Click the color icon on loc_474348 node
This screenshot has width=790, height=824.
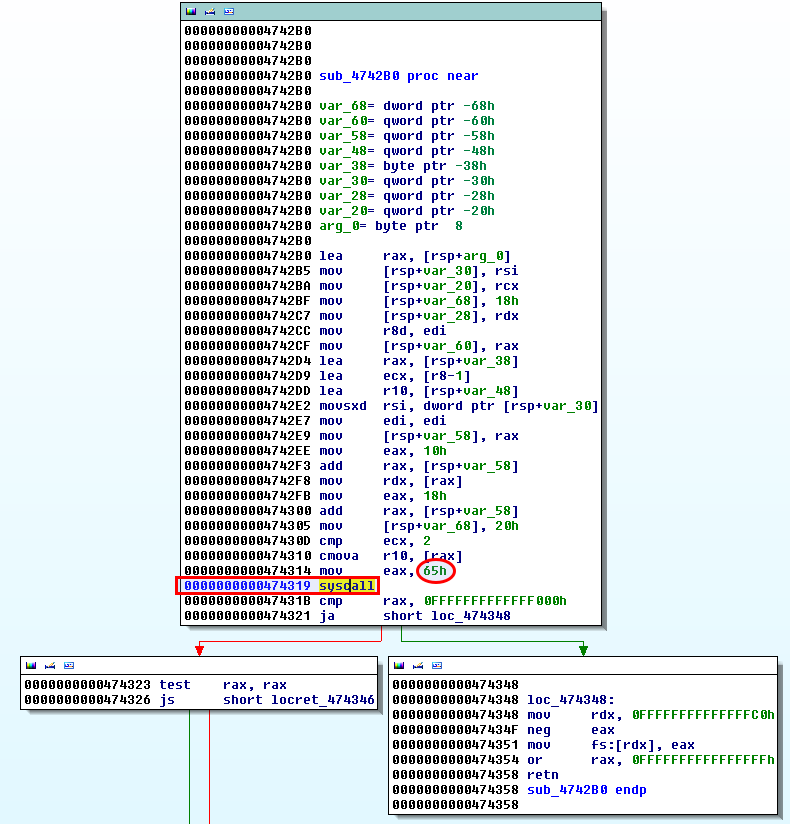399,665
